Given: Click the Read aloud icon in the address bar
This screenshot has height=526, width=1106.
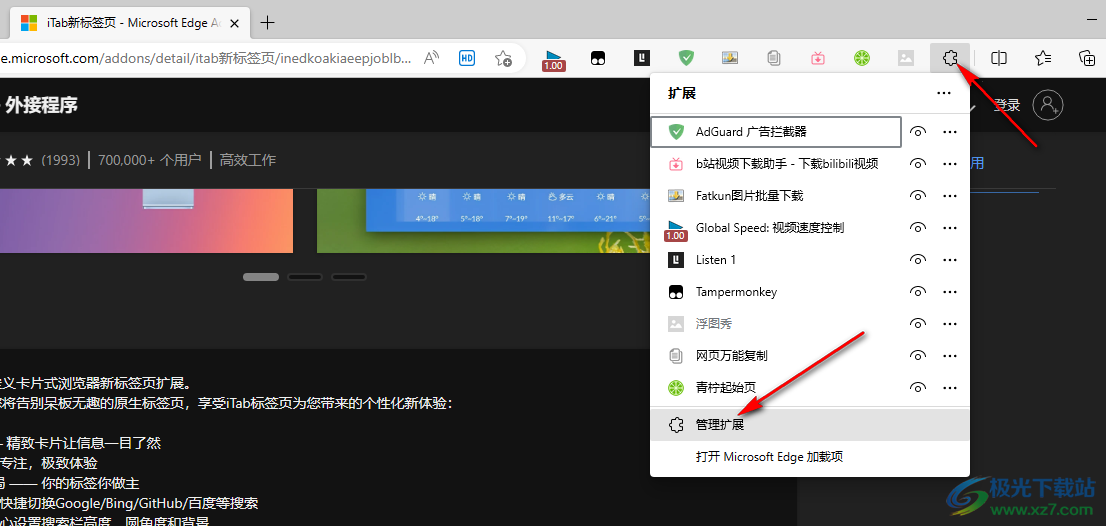Looking at the screenshot, I should tap(432, 58).
